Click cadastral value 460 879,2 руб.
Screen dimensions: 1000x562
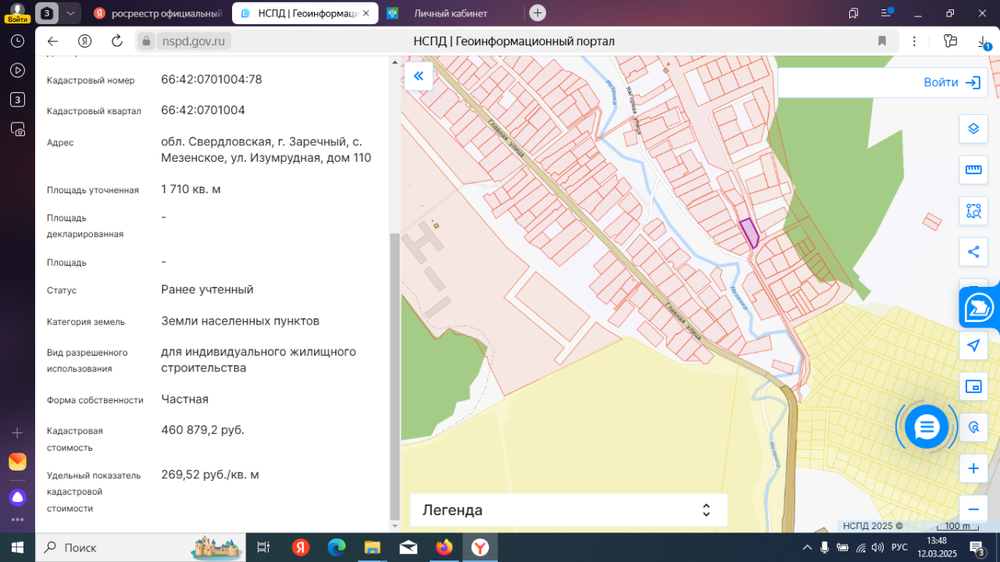click(203, 430)
